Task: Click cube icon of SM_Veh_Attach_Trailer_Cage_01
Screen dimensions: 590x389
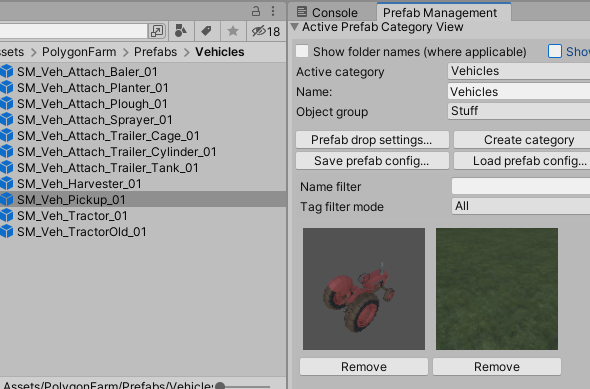Action: click(6, 135)
